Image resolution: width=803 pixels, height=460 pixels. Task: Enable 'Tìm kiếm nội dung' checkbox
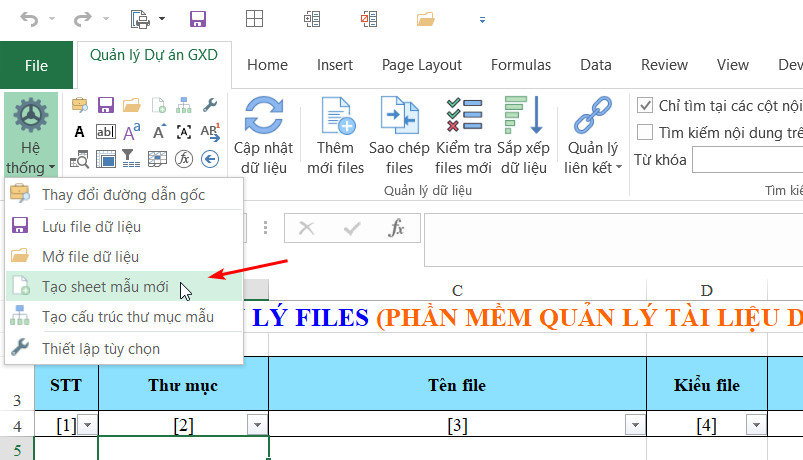click(645, 132)
